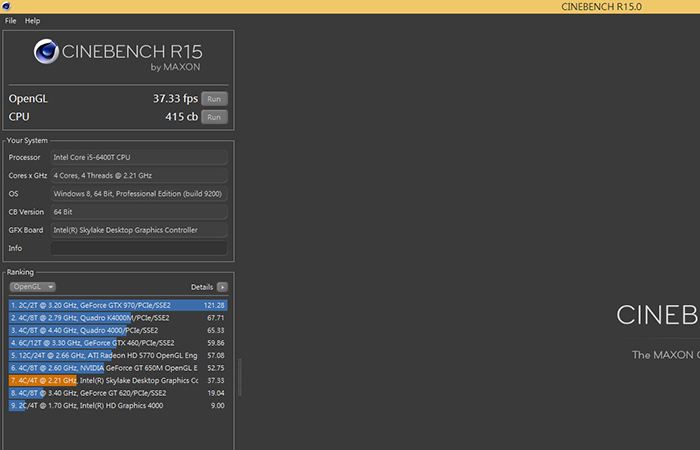Click the Cores x GHz field
Screen dimensions: 700x450
(x=139, y=175)
